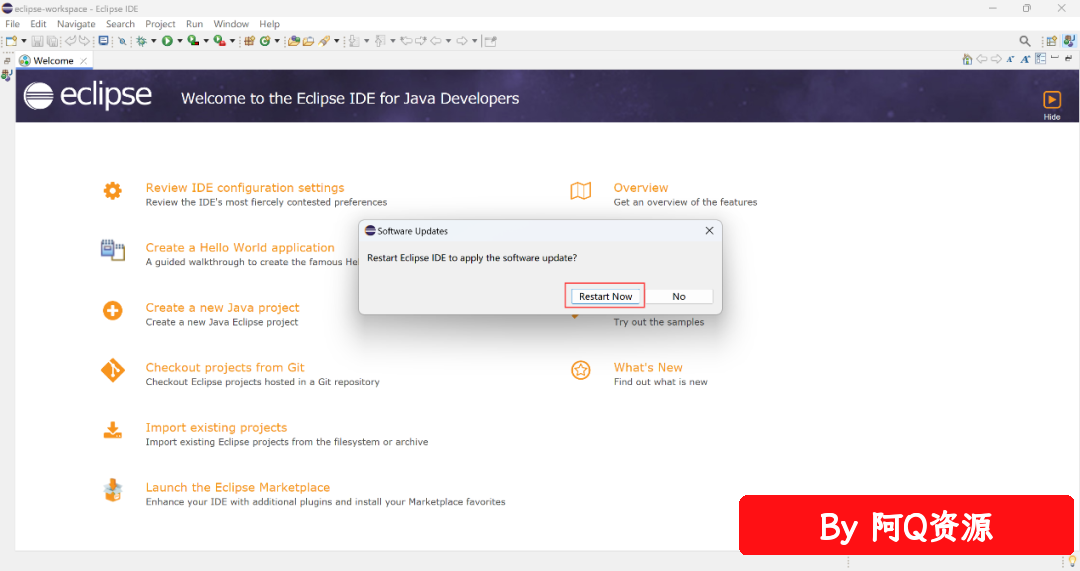Click the Debug bug icon
1080x571 pixels.
click(x=141, y=41)
